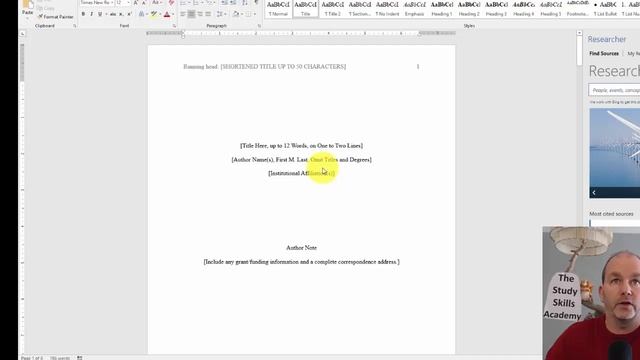Screen dimensions: 640x360
Task: Switch to Find Sources tab in Researcher
Action: pyautogui.click(x=604, y=53)
